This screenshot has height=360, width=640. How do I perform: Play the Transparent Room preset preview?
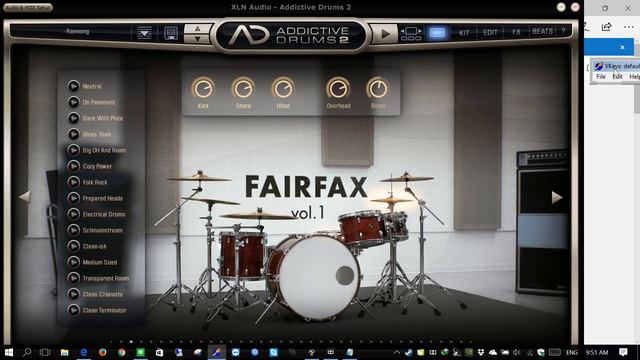[73, 278]
